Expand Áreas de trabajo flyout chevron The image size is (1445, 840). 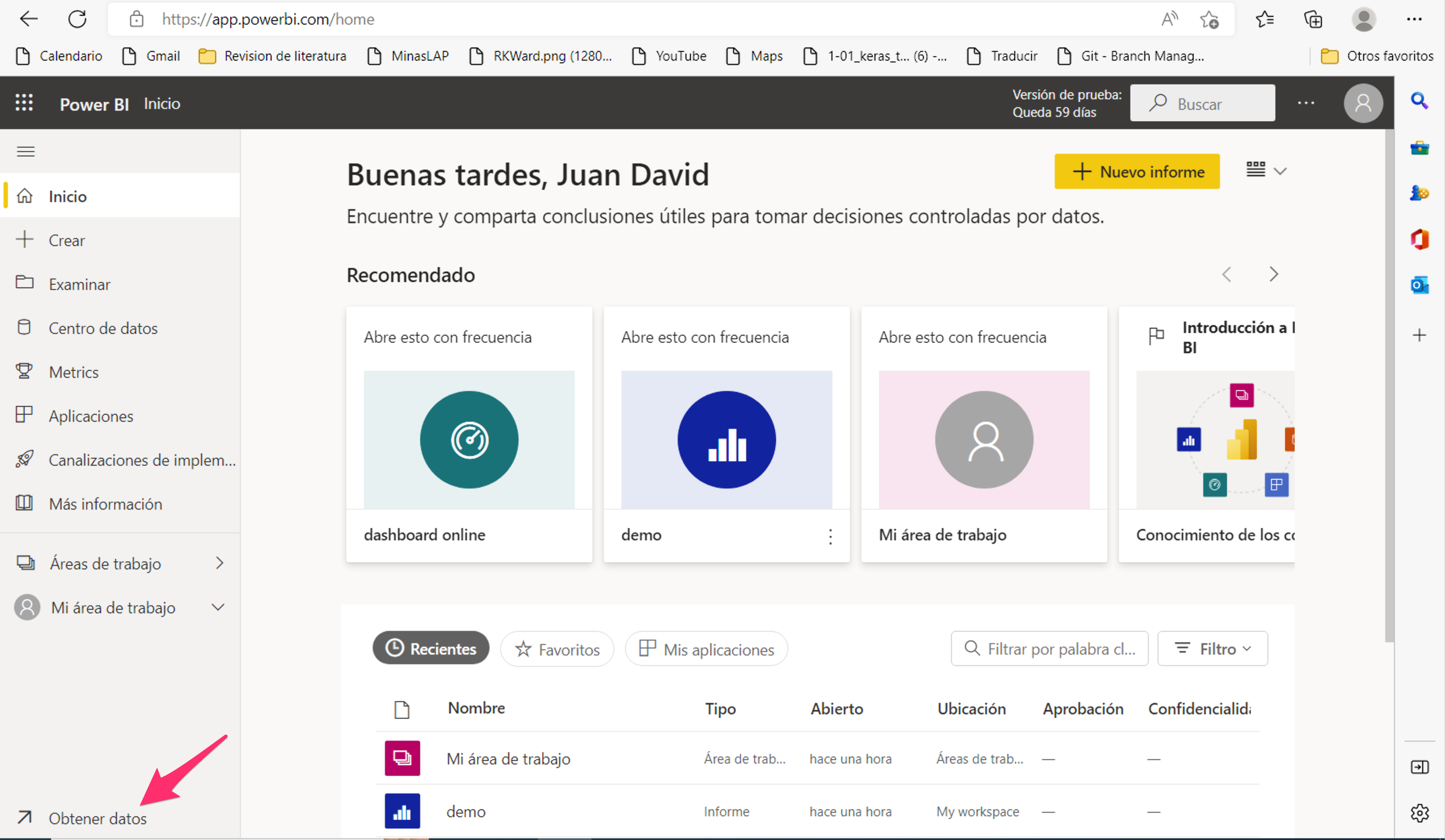point(220,563)
